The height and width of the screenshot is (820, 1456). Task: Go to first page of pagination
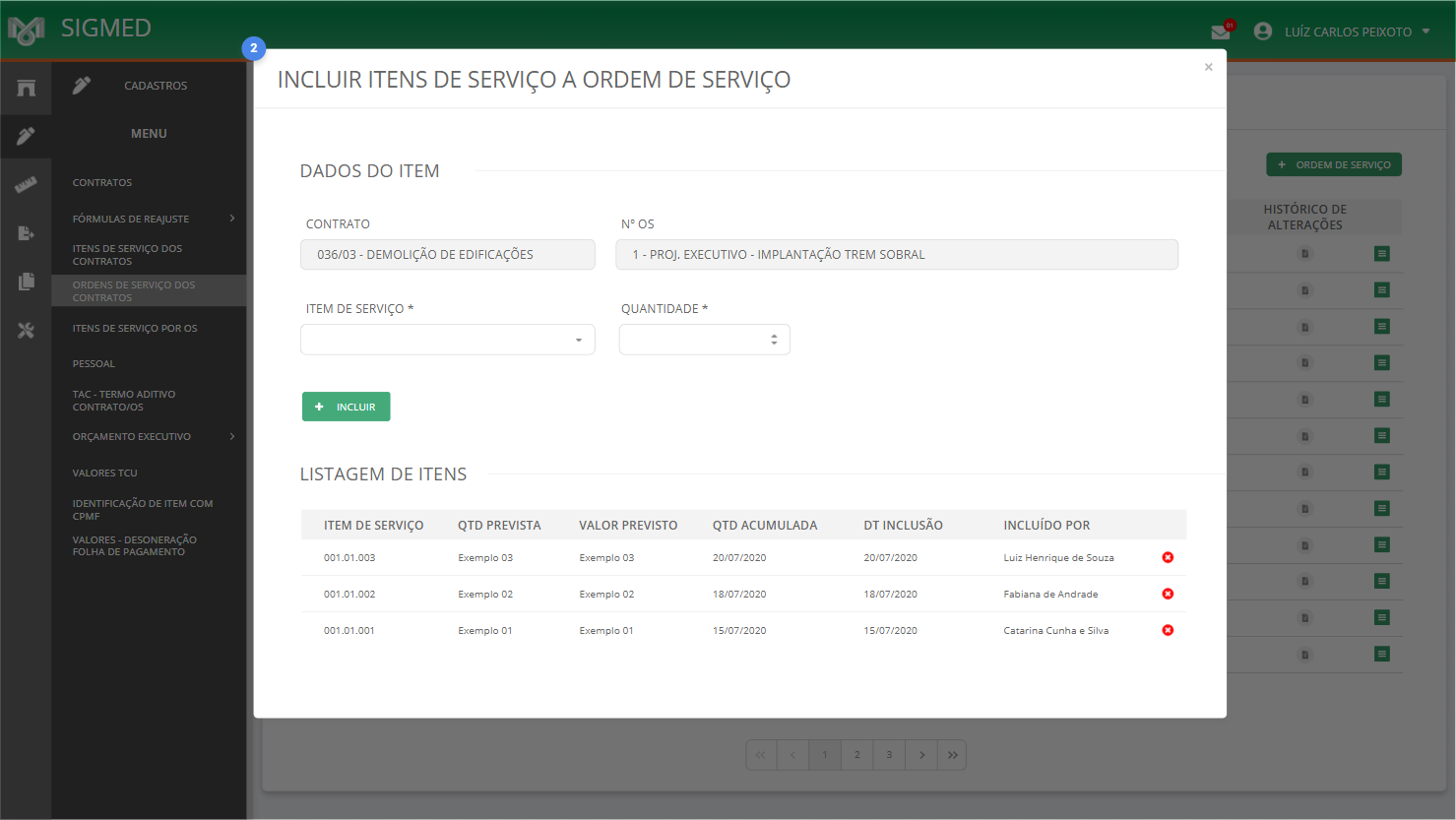click(x=761, y=755)
